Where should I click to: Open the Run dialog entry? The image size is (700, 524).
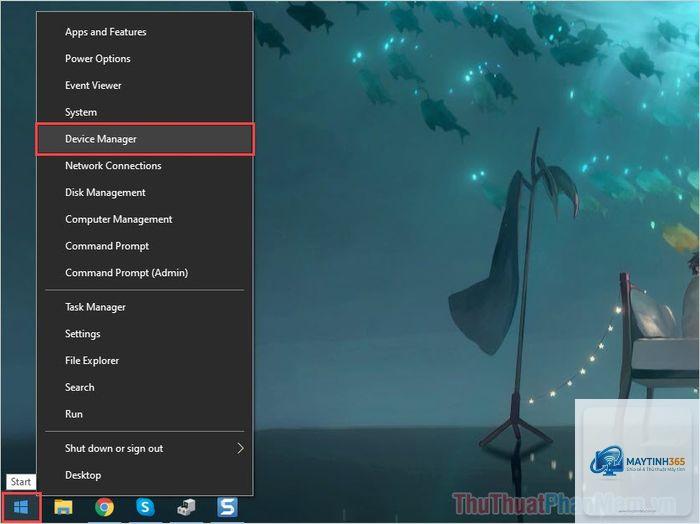tap(145, 414)
